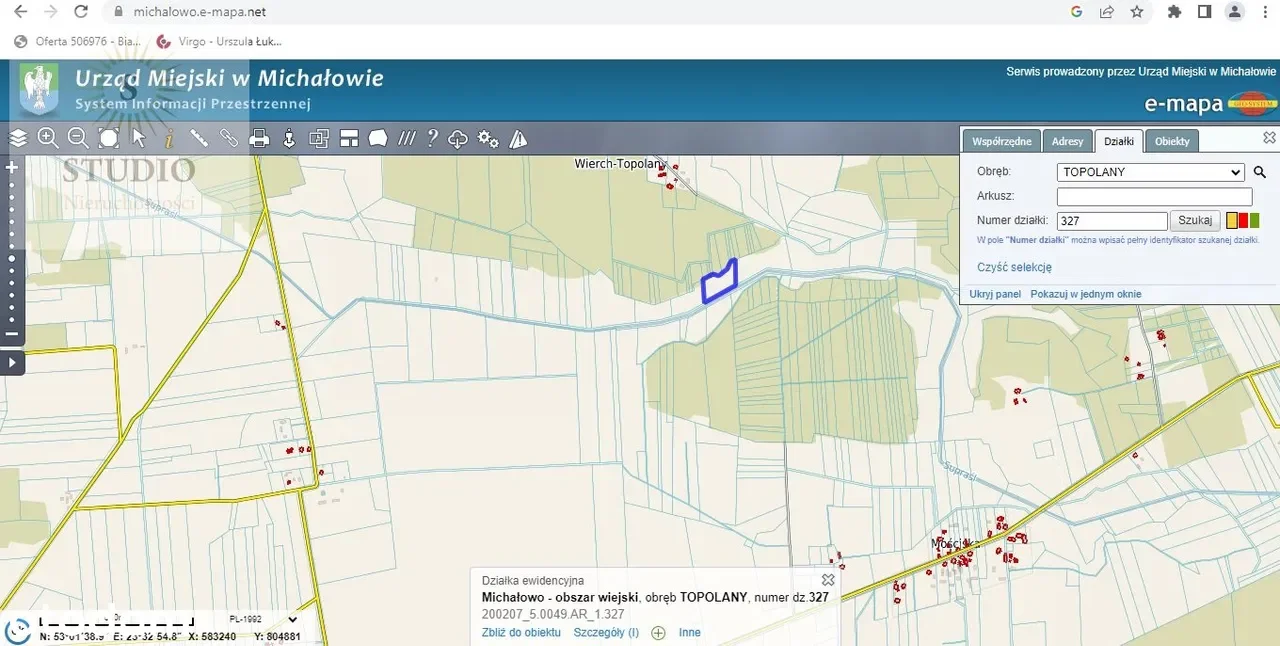Switch to the Adresy tab
The height and width of the screenshot is (646, 1280).
(x=1067, y=141)
